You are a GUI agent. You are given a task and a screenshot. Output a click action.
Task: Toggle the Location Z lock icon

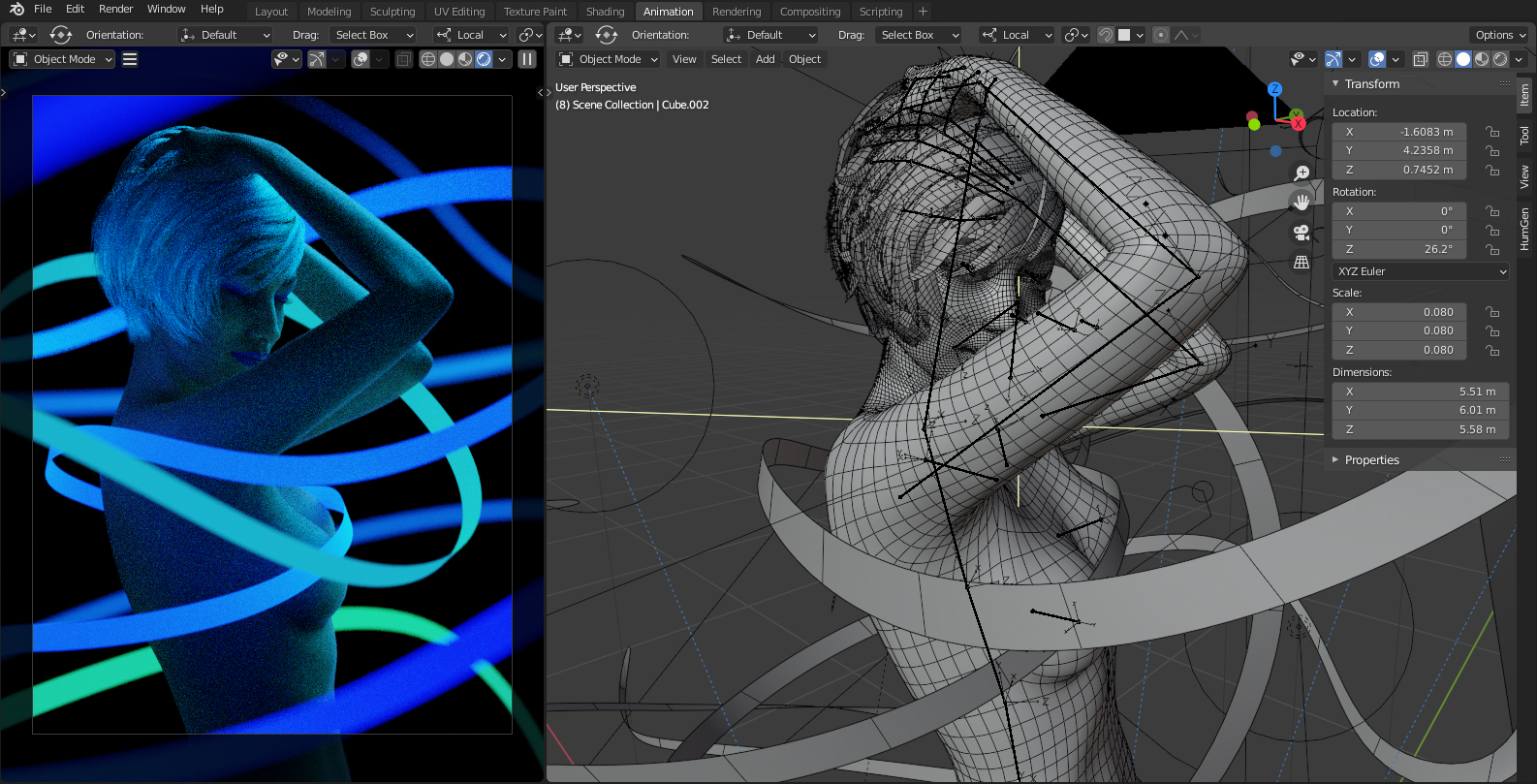(x=1493, y=170)
